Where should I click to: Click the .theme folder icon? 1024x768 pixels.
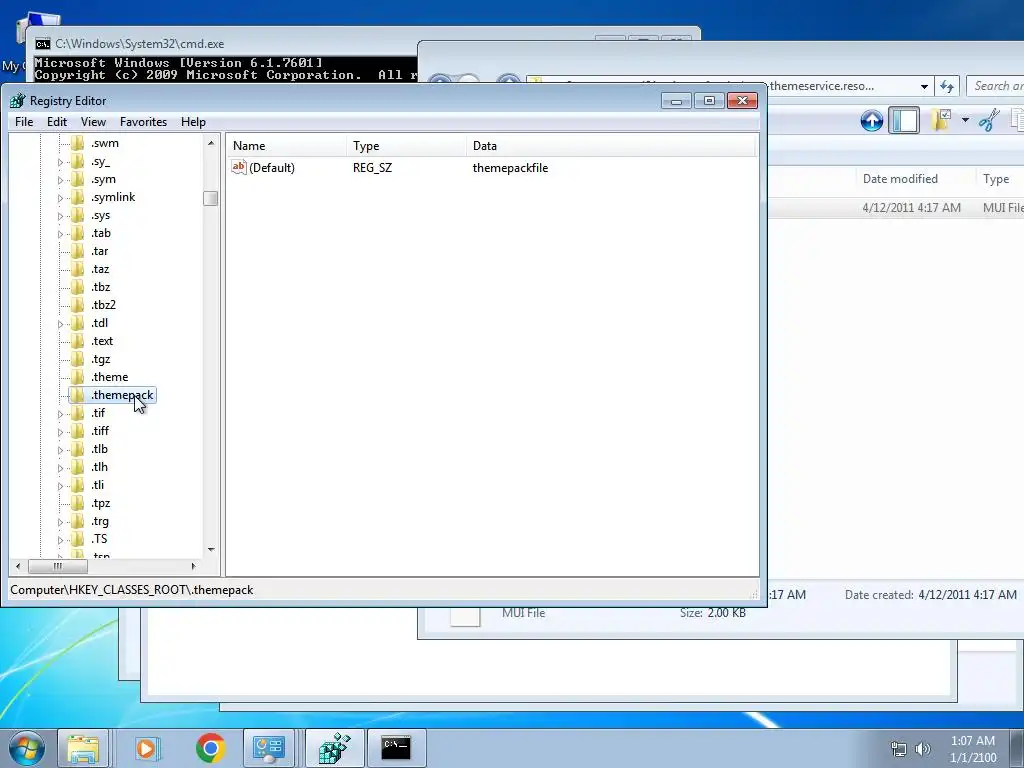tap(78, 377)
